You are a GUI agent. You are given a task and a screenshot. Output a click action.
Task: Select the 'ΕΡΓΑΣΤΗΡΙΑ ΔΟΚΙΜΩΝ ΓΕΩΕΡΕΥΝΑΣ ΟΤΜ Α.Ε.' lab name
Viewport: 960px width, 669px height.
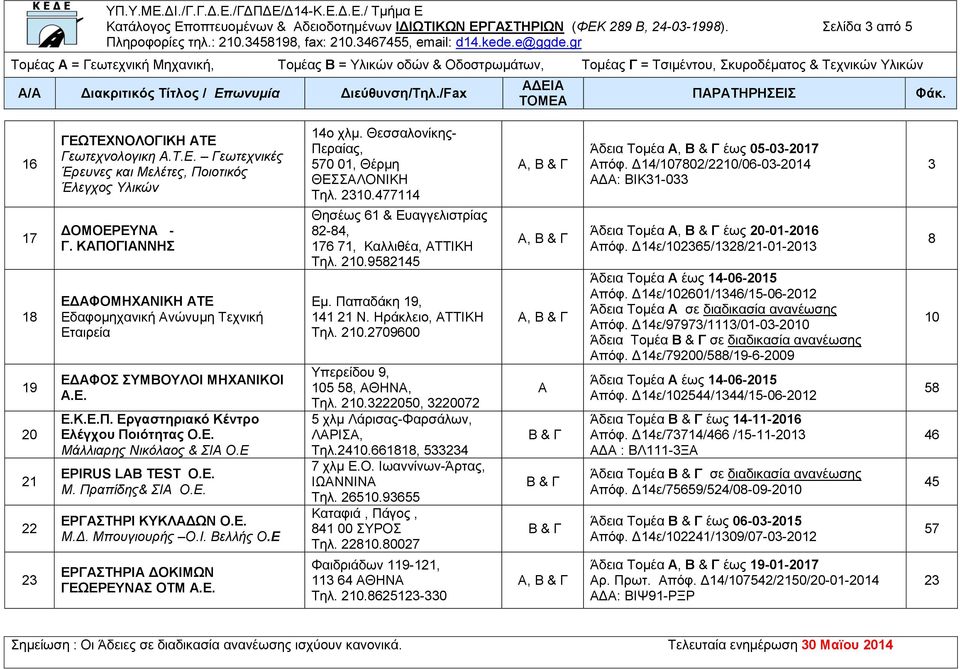pos(138,580)
